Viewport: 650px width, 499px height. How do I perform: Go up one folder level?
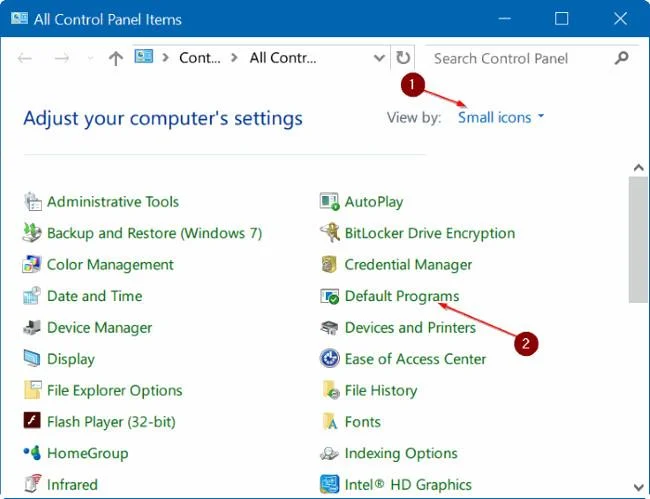point(116,58)
